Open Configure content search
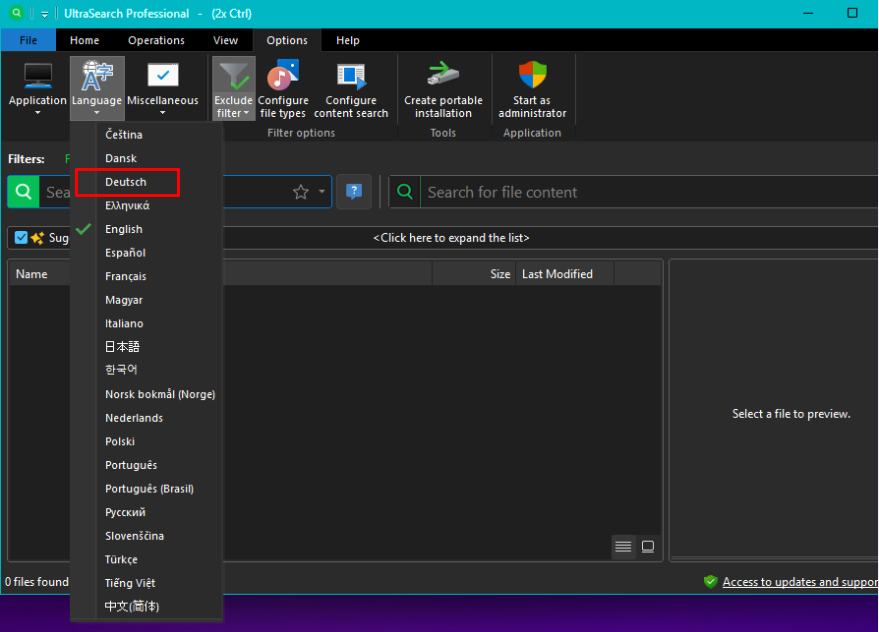Image resolution: width=879 pixels, height=632 pixels. [351, 77]
